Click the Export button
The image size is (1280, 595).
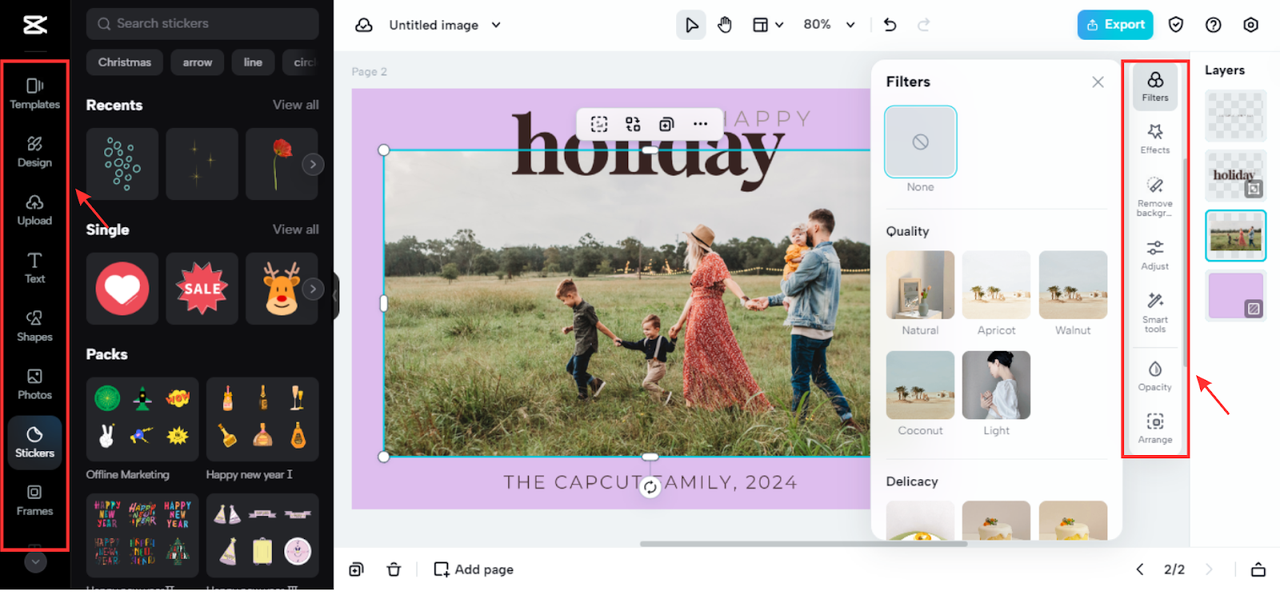[x=1115, y=25]
